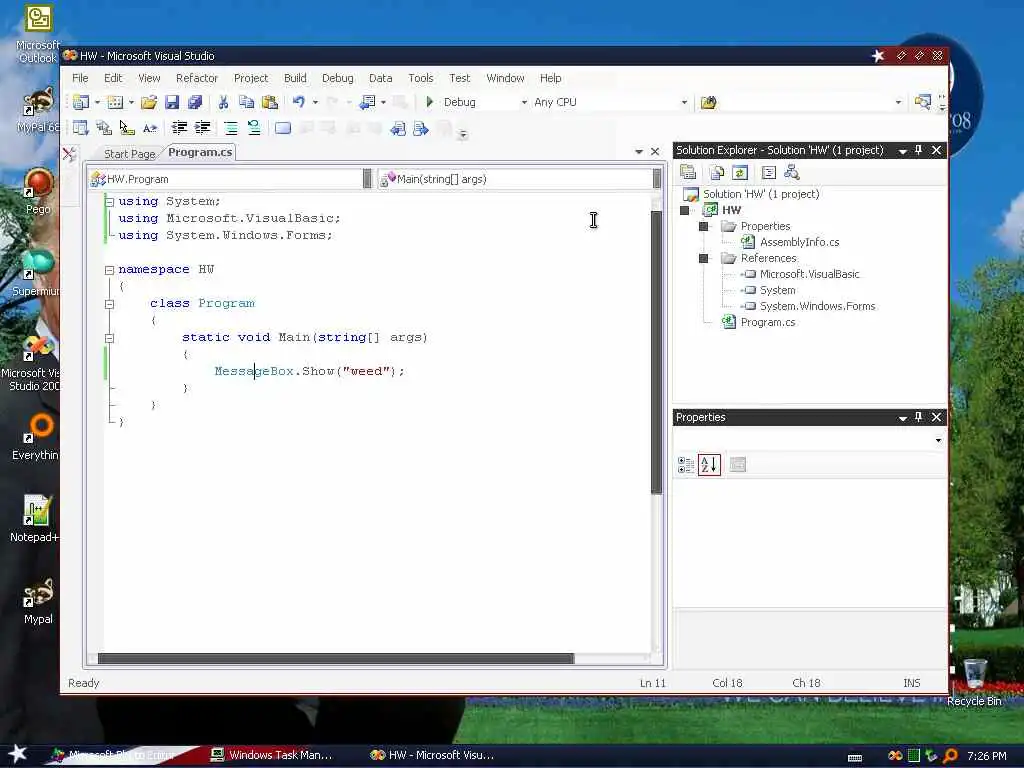This screenshot has height=768, width=1024.
Task: Collapse the using directives block
Action: 110,202
